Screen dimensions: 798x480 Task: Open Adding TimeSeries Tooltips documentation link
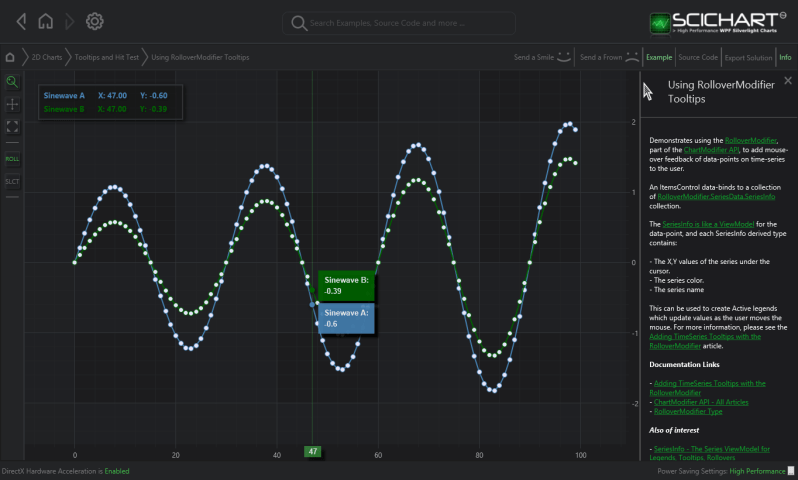tap(707, 388)
